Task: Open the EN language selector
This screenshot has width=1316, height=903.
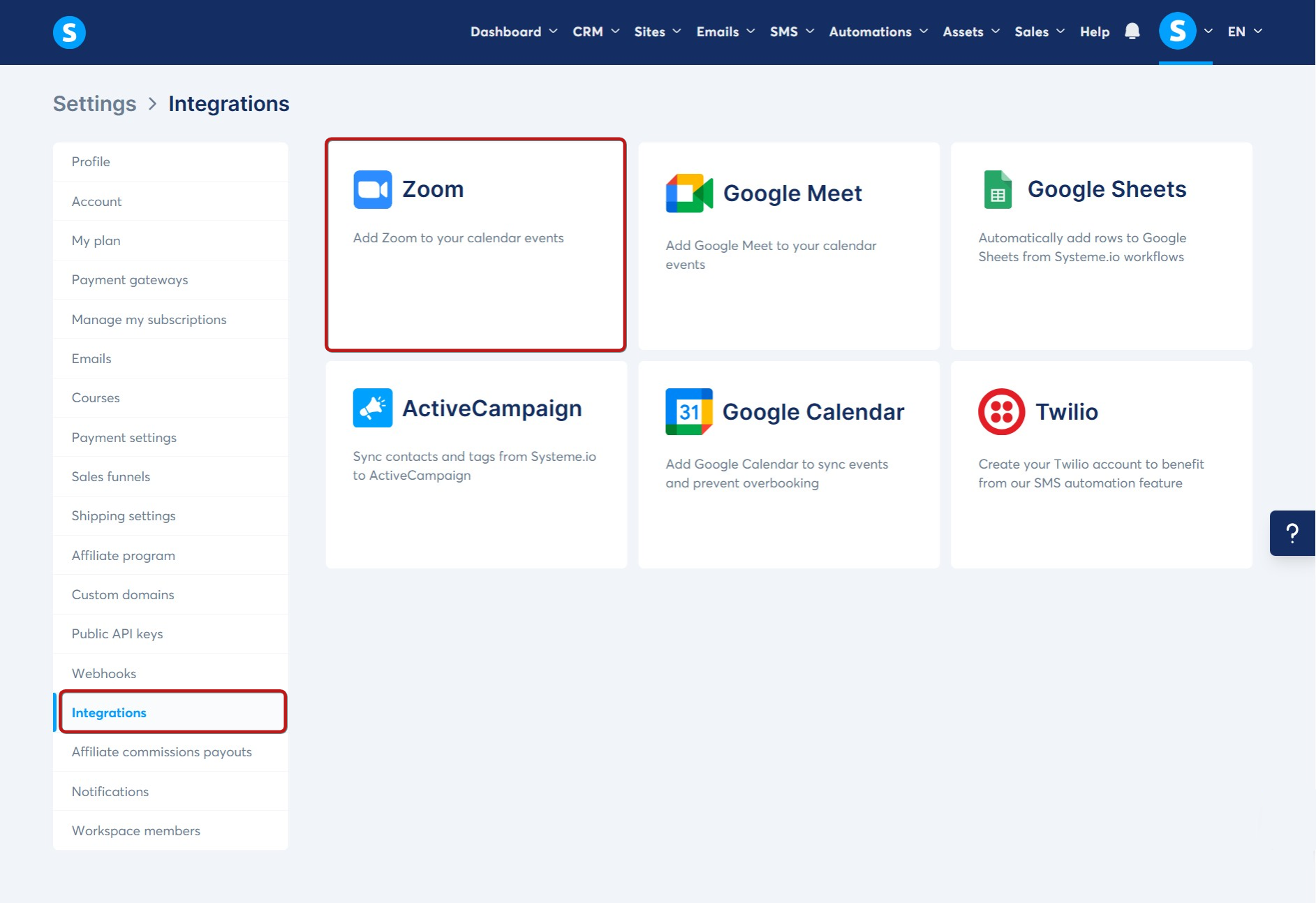Action: point(1245,31)
